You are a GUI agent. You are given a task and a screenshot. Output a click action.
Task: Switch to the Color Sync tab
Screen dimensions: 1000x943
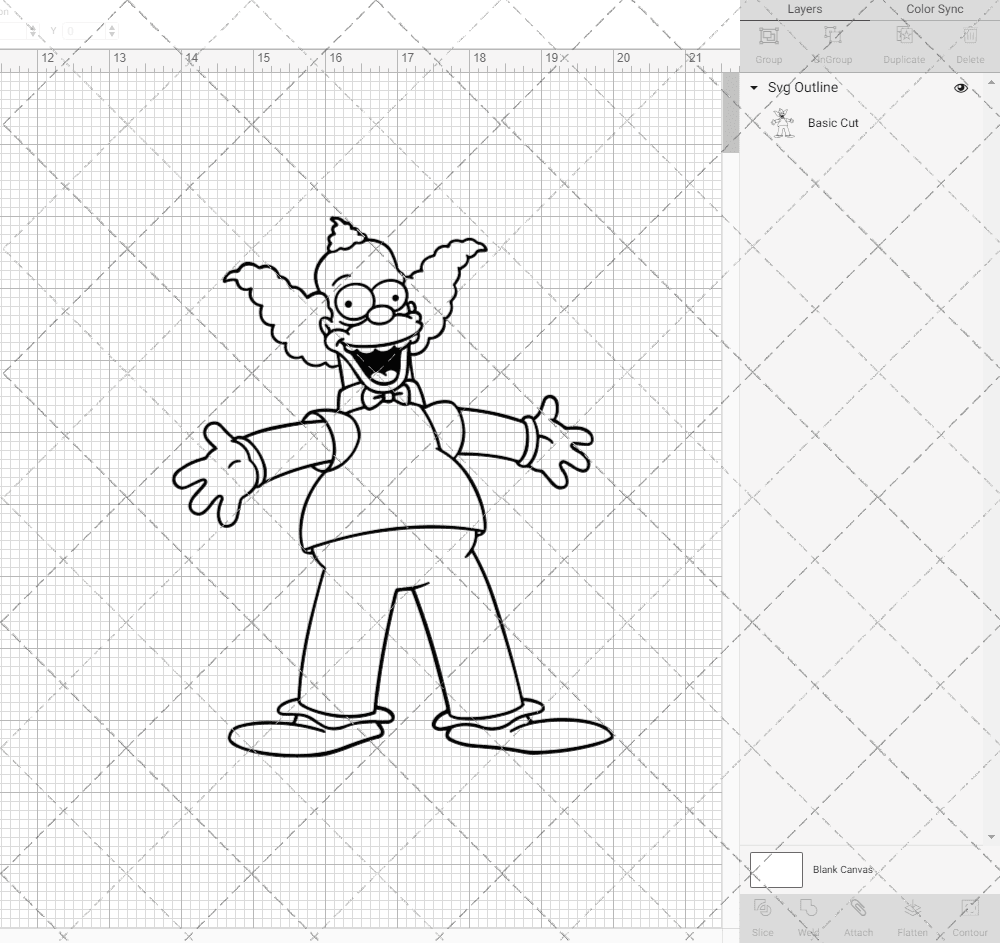point(934,10)
